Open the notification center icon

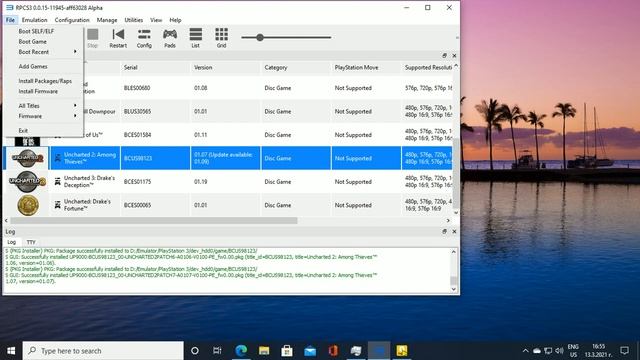tap(624, 351)
